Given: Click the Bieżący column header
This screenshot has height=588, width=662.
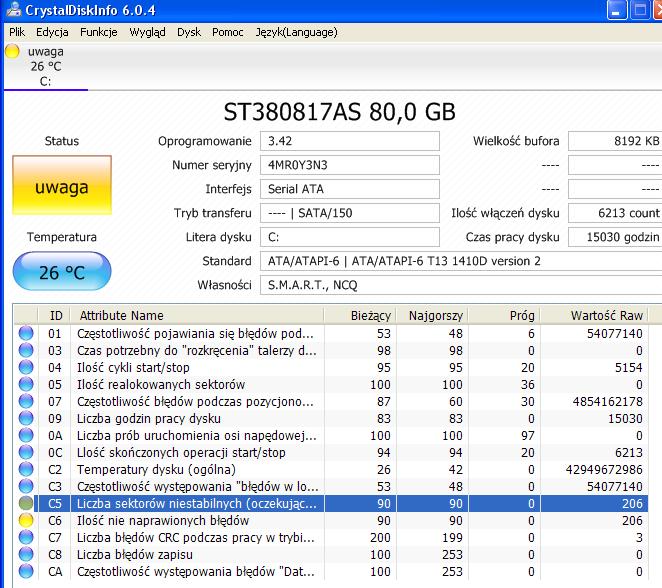Looking at the screenshot, I should (x=360, y=315).
